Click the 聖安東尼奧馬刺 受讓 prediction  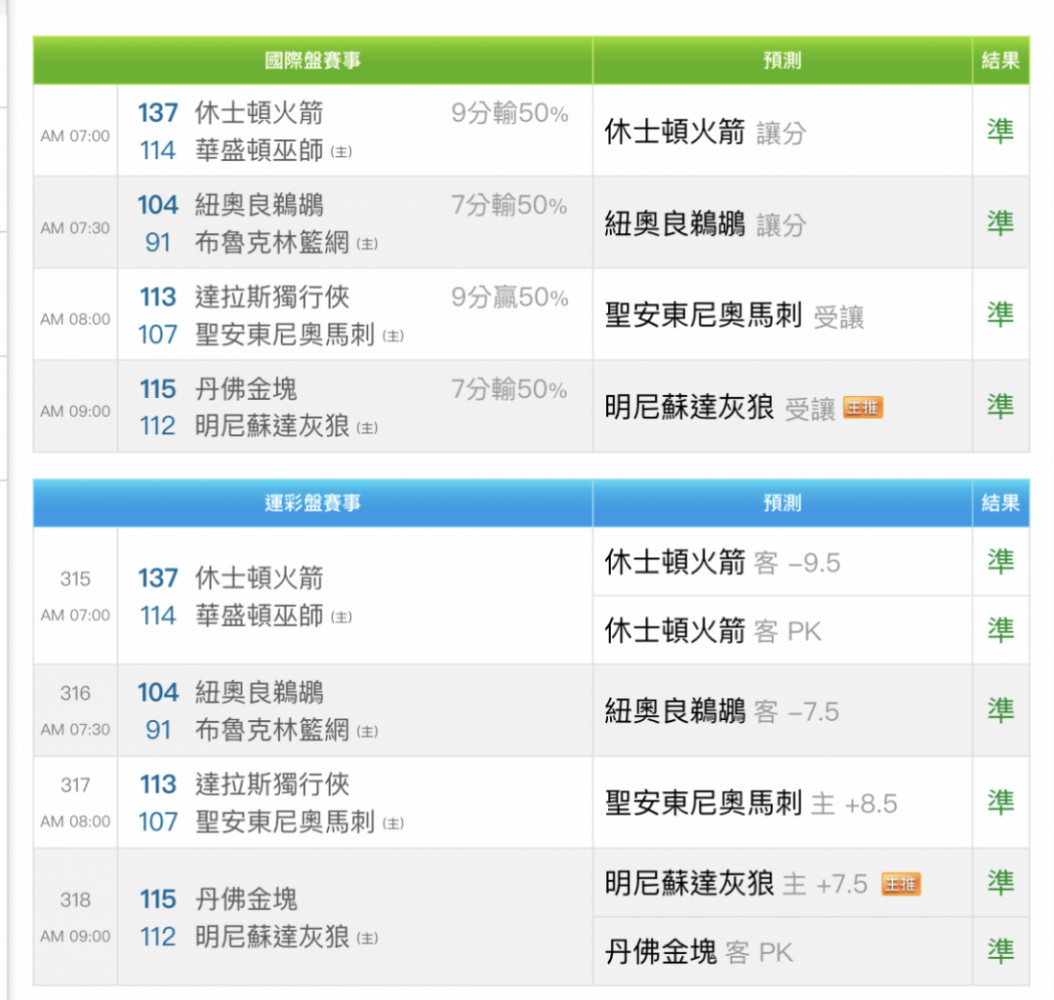coord(734,315)
